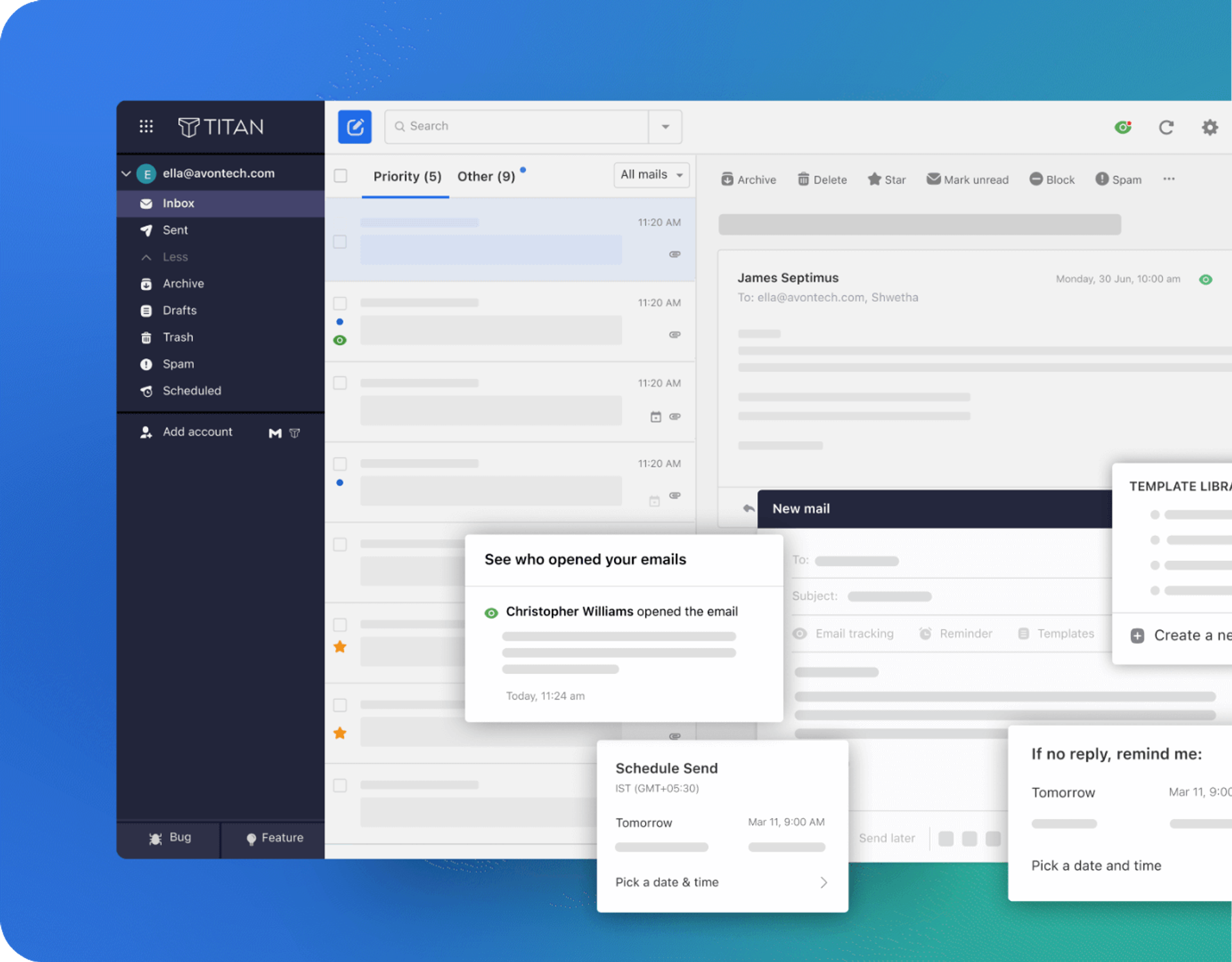Open the Sent folder
This screenshot has width=1232, height=962.
pos(221,230)
